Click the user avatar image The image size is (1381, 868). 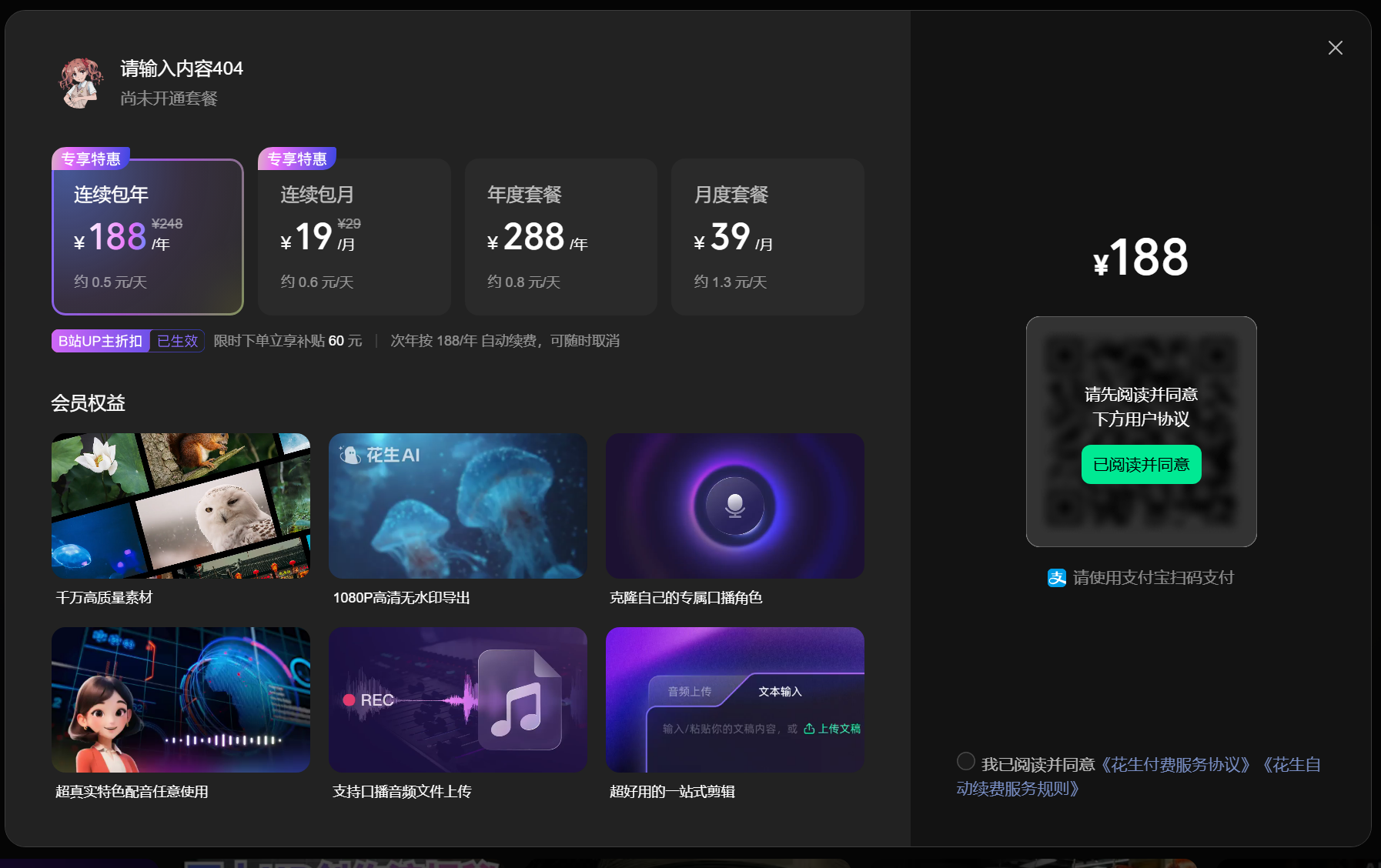[82, 83]
